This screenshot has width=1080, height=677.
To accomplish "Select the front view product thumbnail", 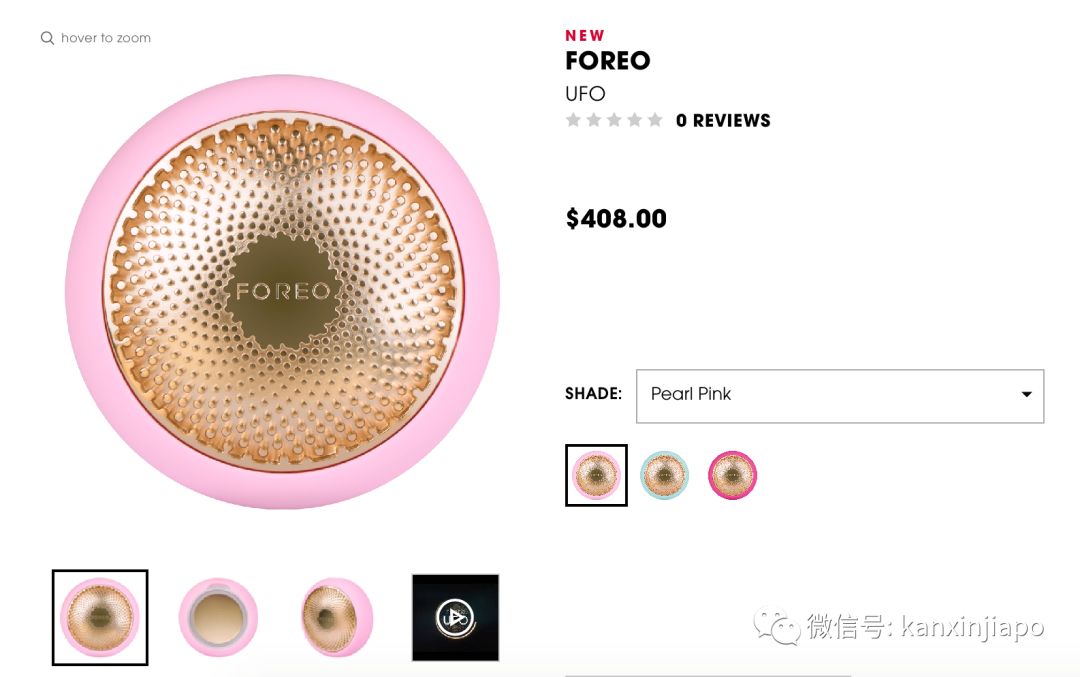I will [x=100, y=617].
